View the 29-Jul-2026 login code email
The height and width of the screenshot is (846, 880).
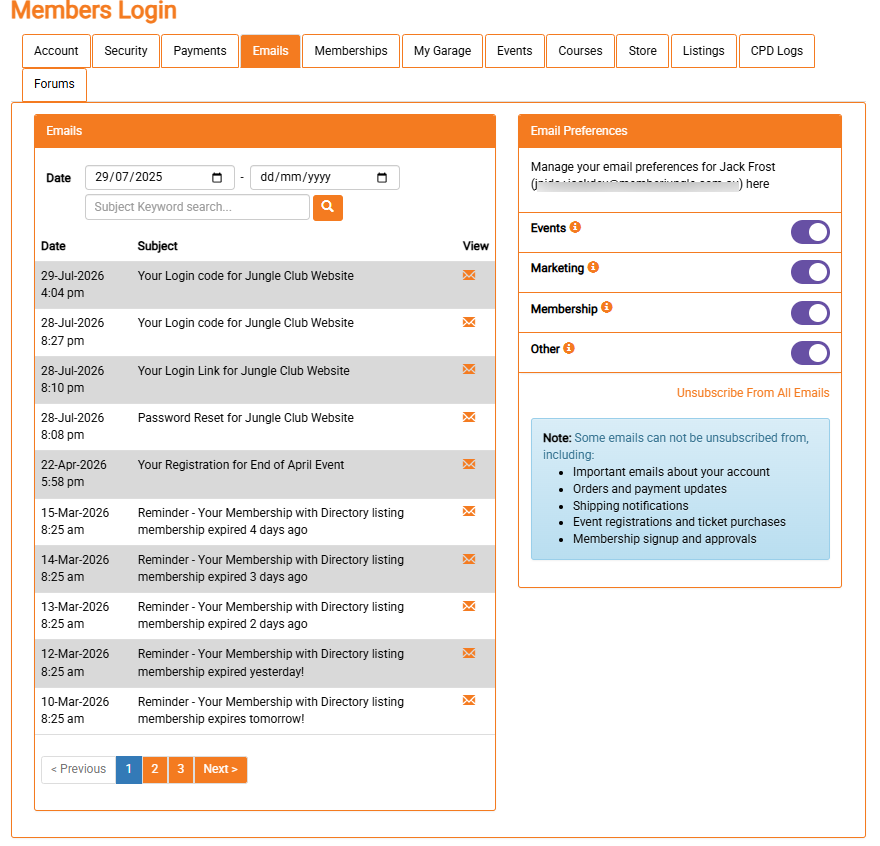pyautogui.click(x=469, y=275)
